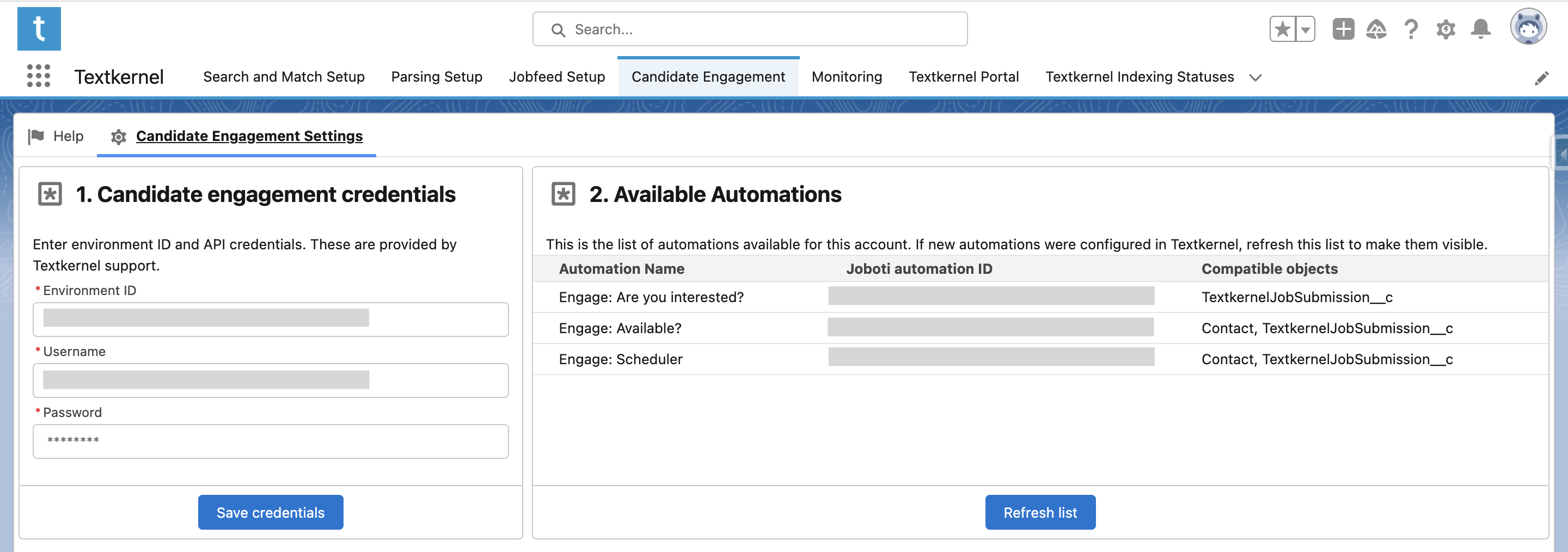Click compatible objects cell for Engage: Scheduler

1327,359
